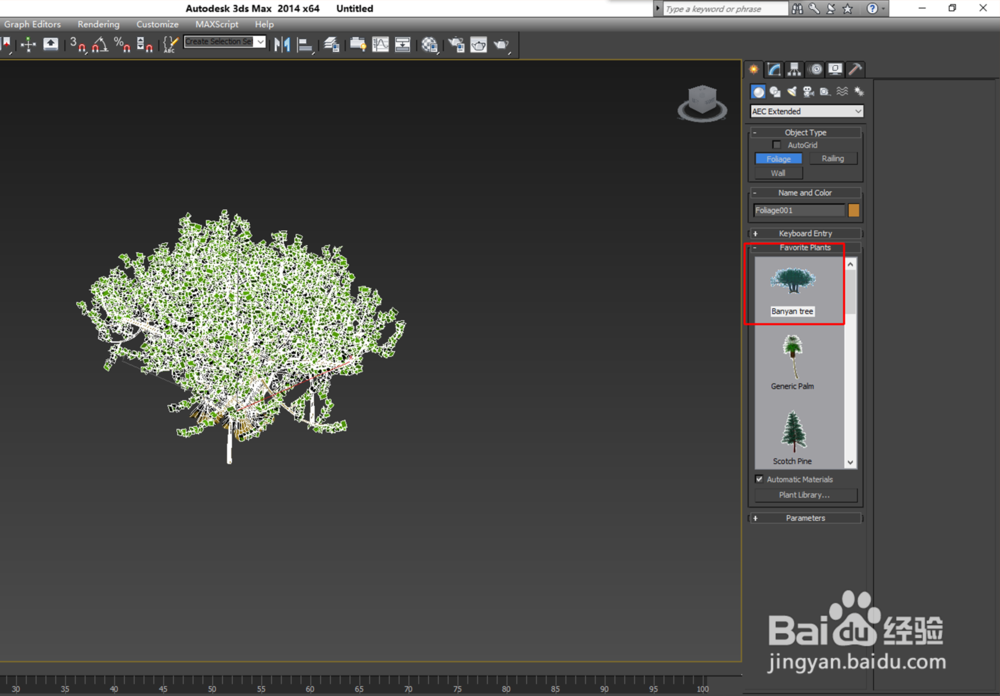Click the keyword search field

pos(726,9)
